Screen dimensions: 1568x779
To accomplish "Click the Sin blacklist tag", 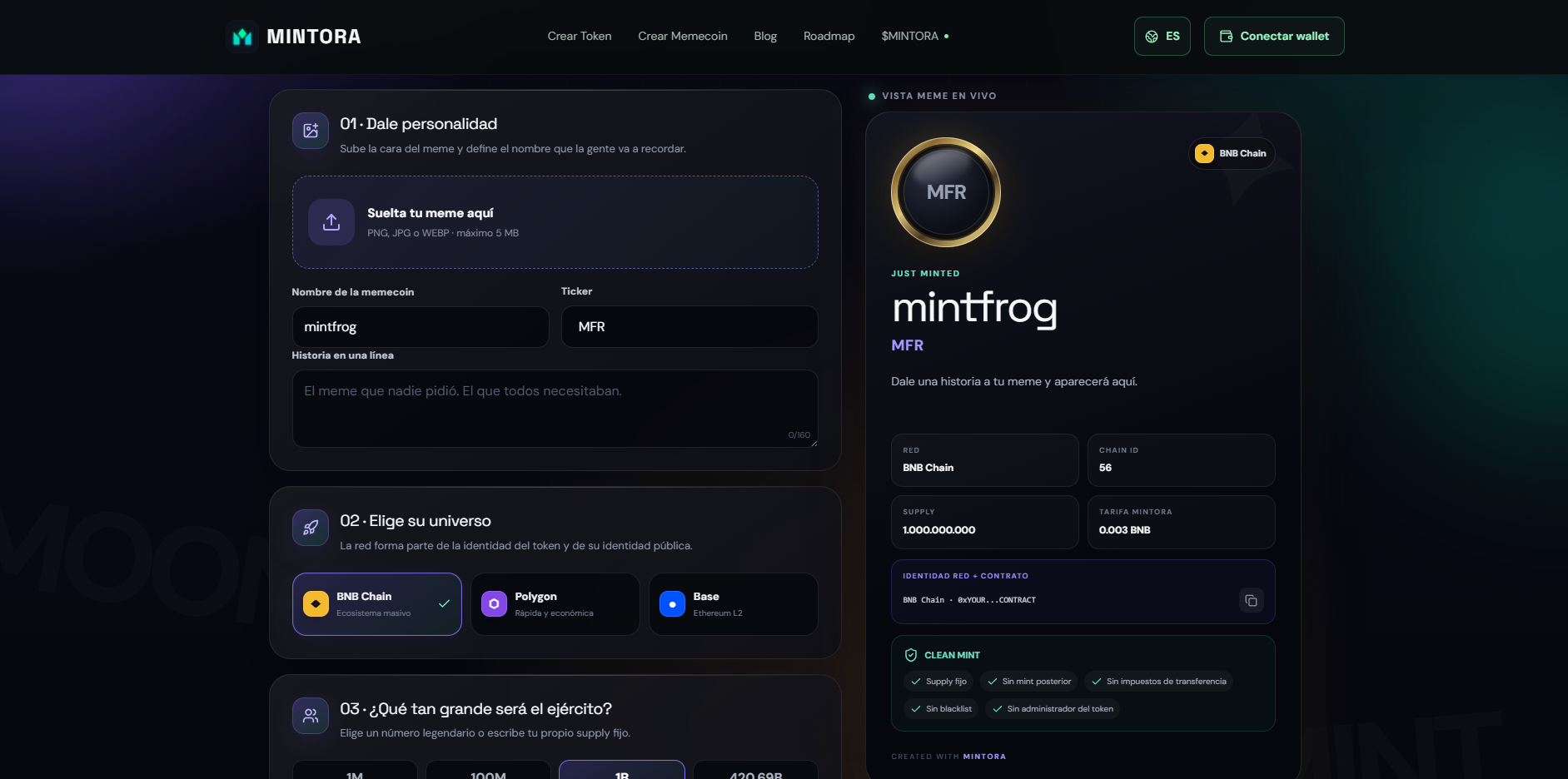I will [941, 709].
